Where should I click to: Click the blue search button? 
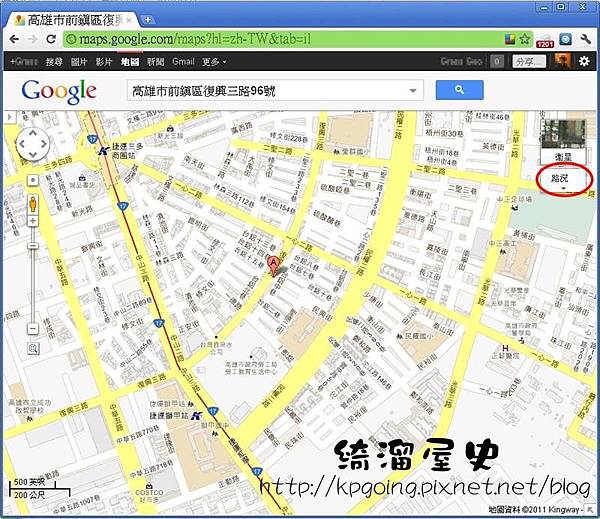click(x=460, y=90)
